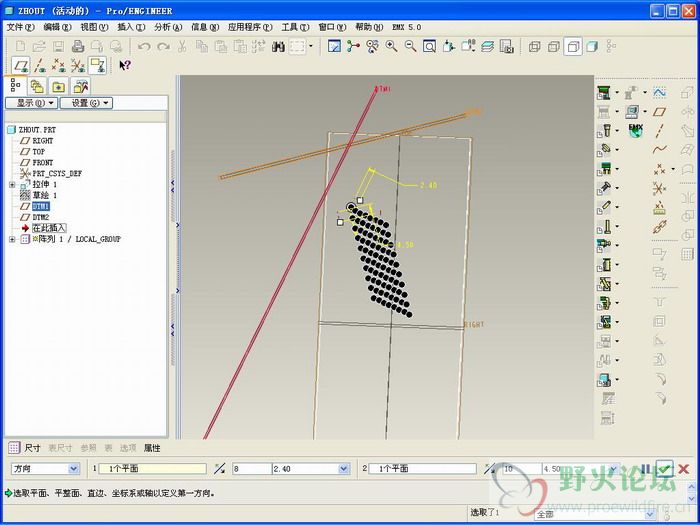
Task: Open the 编辑 menu
Action: click(57, 27)
